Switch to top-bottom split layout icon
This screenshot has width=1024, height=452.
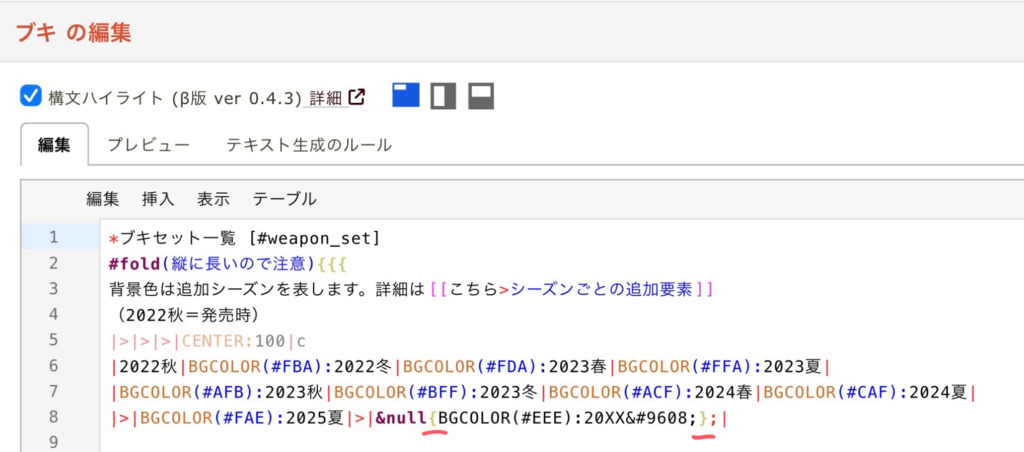pyautogui.click(x=481, y=96)
